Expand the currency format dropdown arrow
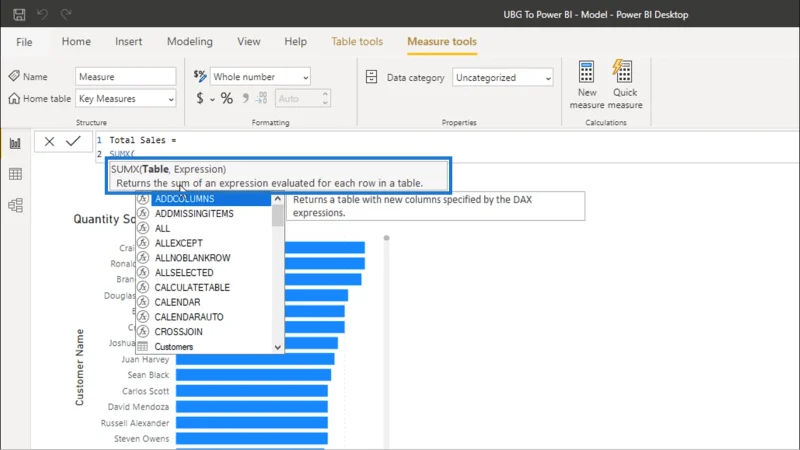800x450 pixels. [212, 99]
